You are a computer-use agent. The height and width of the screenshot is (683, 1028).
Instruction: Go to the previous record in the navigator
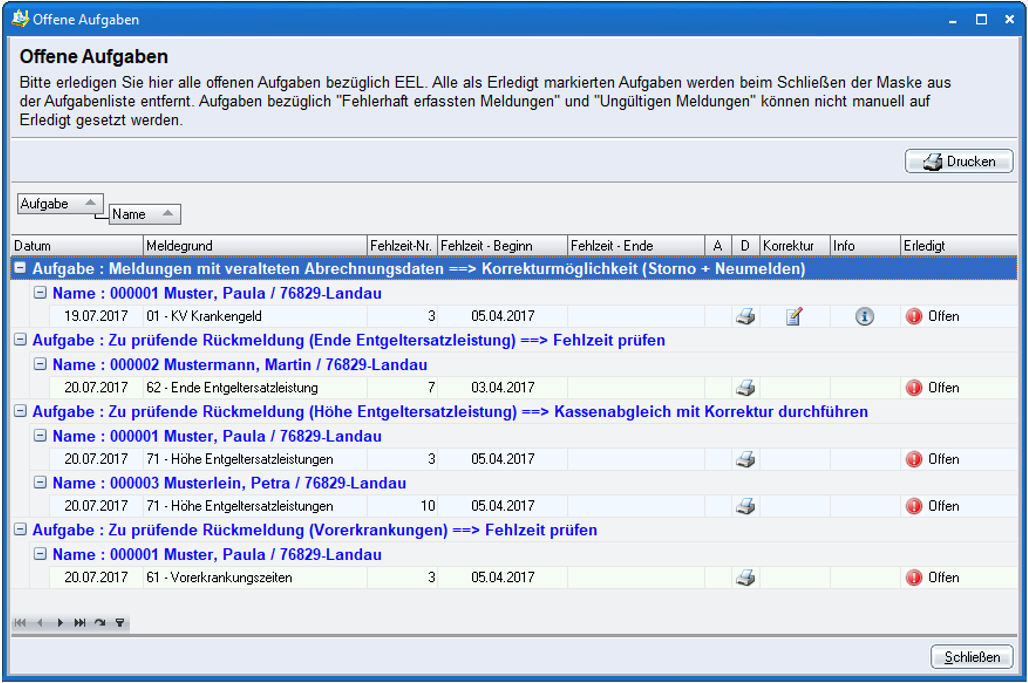(40, 623)
